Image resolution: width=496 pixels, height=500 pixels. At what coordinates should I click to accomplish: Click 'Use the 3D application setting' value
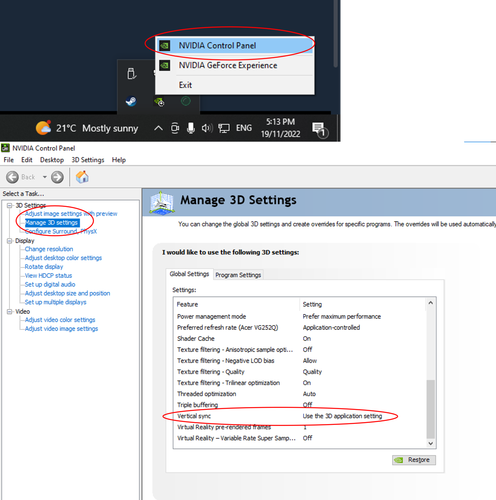pos(342,416)
